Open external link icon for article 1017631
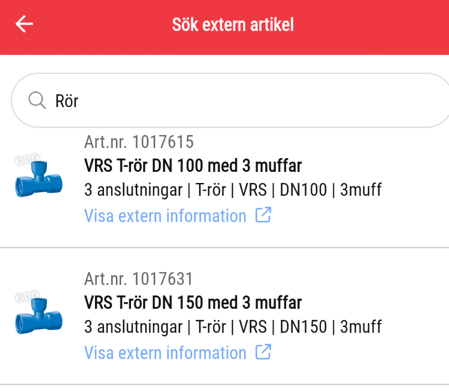The image size is (449, 392). coord(263,352)
